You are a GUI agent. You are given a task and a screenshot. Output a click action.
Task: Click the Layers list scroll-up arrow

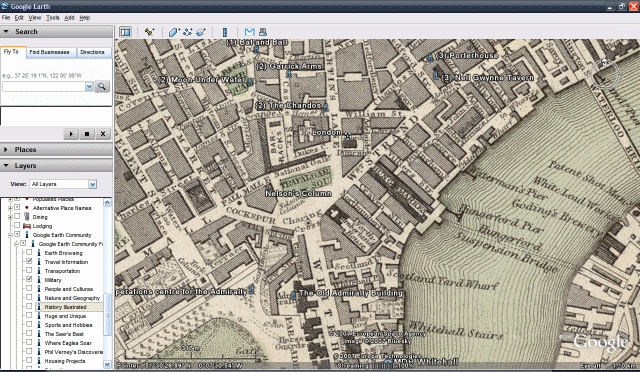pyautogui.click(x=107, y=203)
